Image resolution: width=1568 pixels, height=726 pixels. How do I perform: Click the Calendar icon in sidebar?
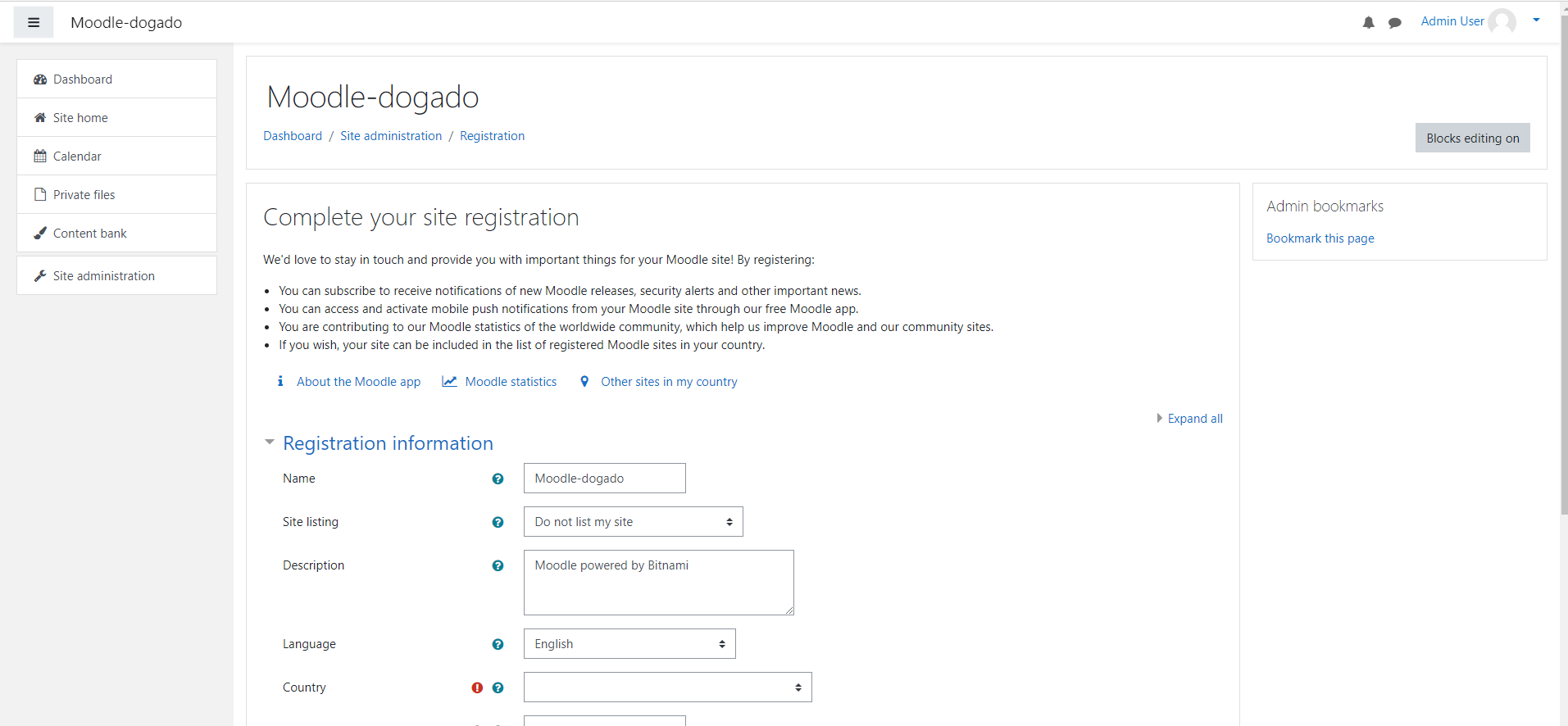point(40,157)
